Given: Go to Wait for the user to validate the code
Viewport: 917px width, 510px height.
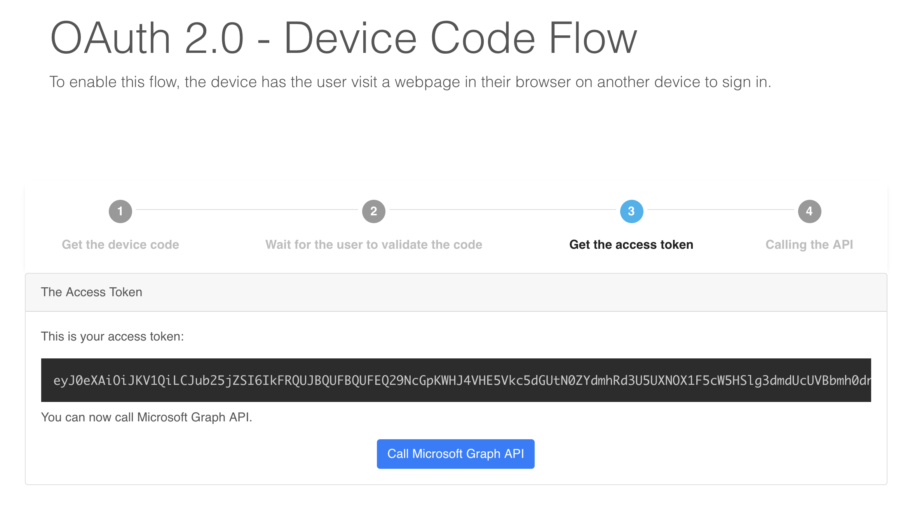Looking at the screenshot, I should coord(374,244).
